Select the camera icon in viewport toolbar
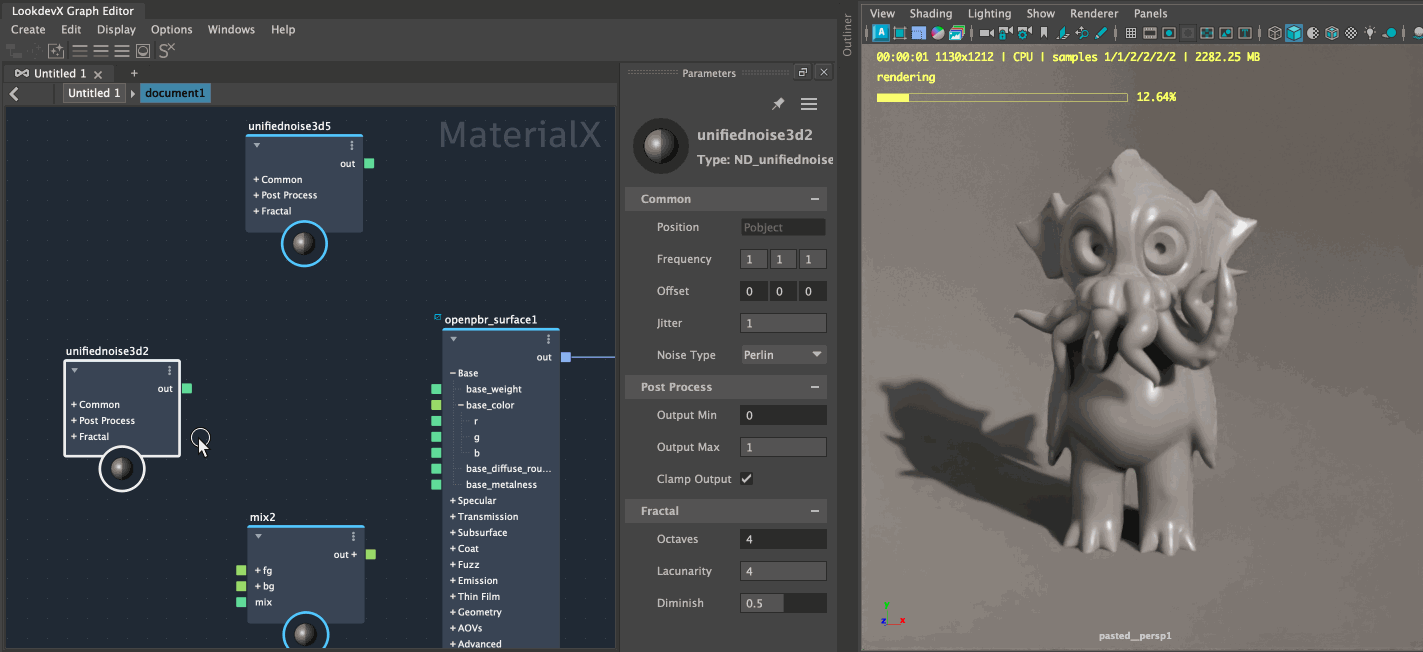This screenshot has width=1423, height=652. [987, 33]
